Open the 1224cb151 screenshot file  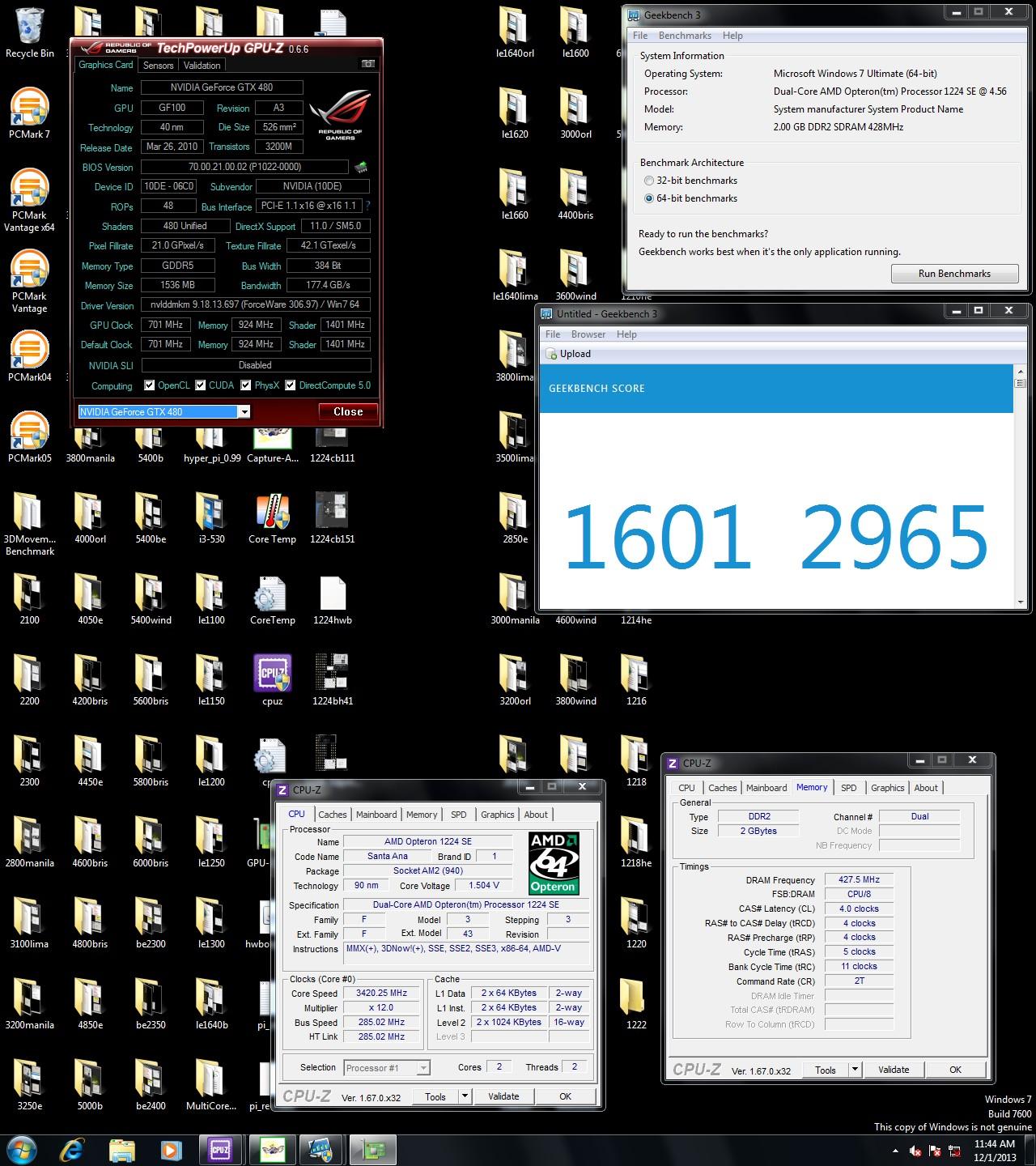[333, 518]
